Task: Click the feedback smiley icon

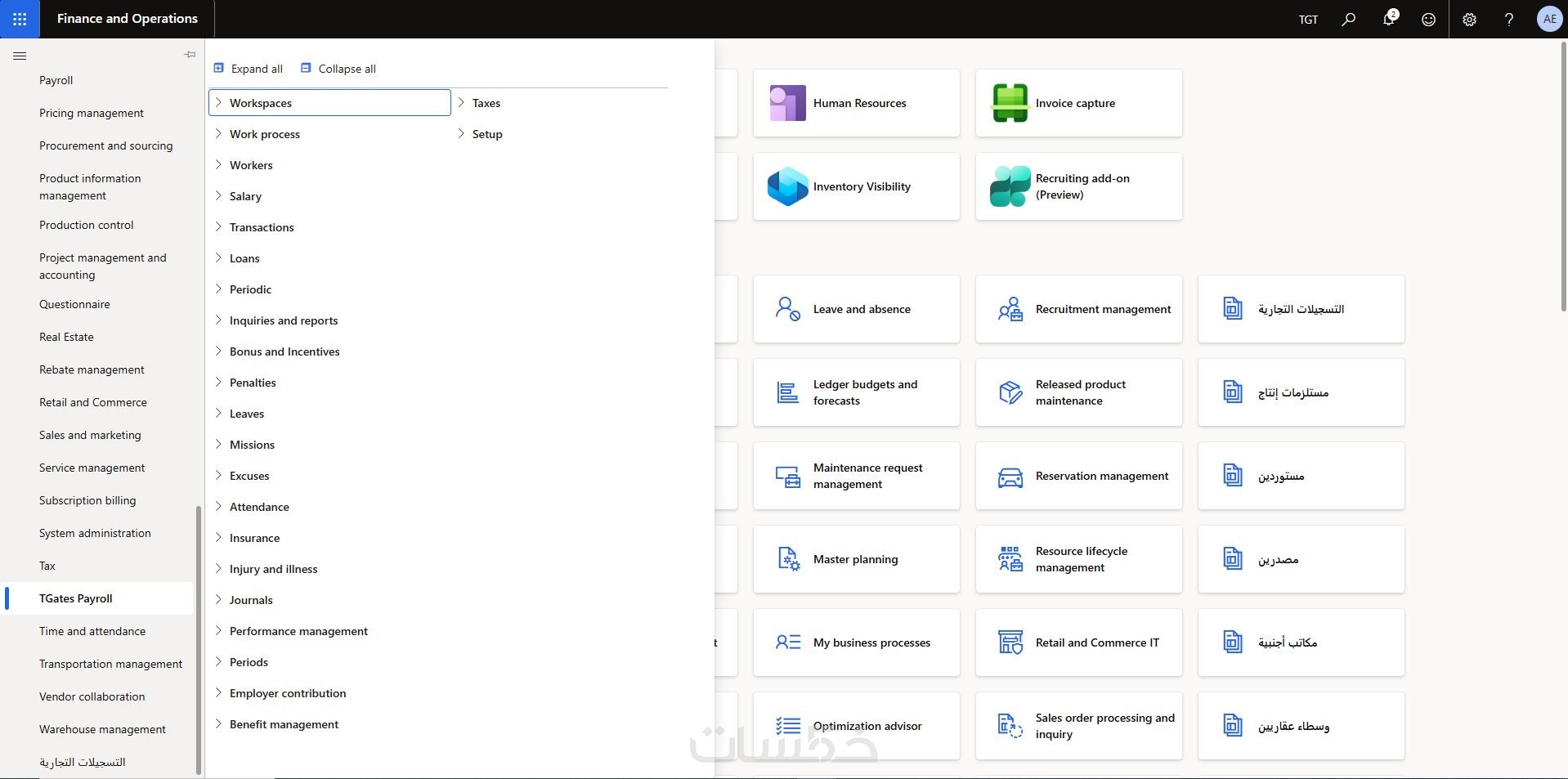Action: [x=1428, y=19]
